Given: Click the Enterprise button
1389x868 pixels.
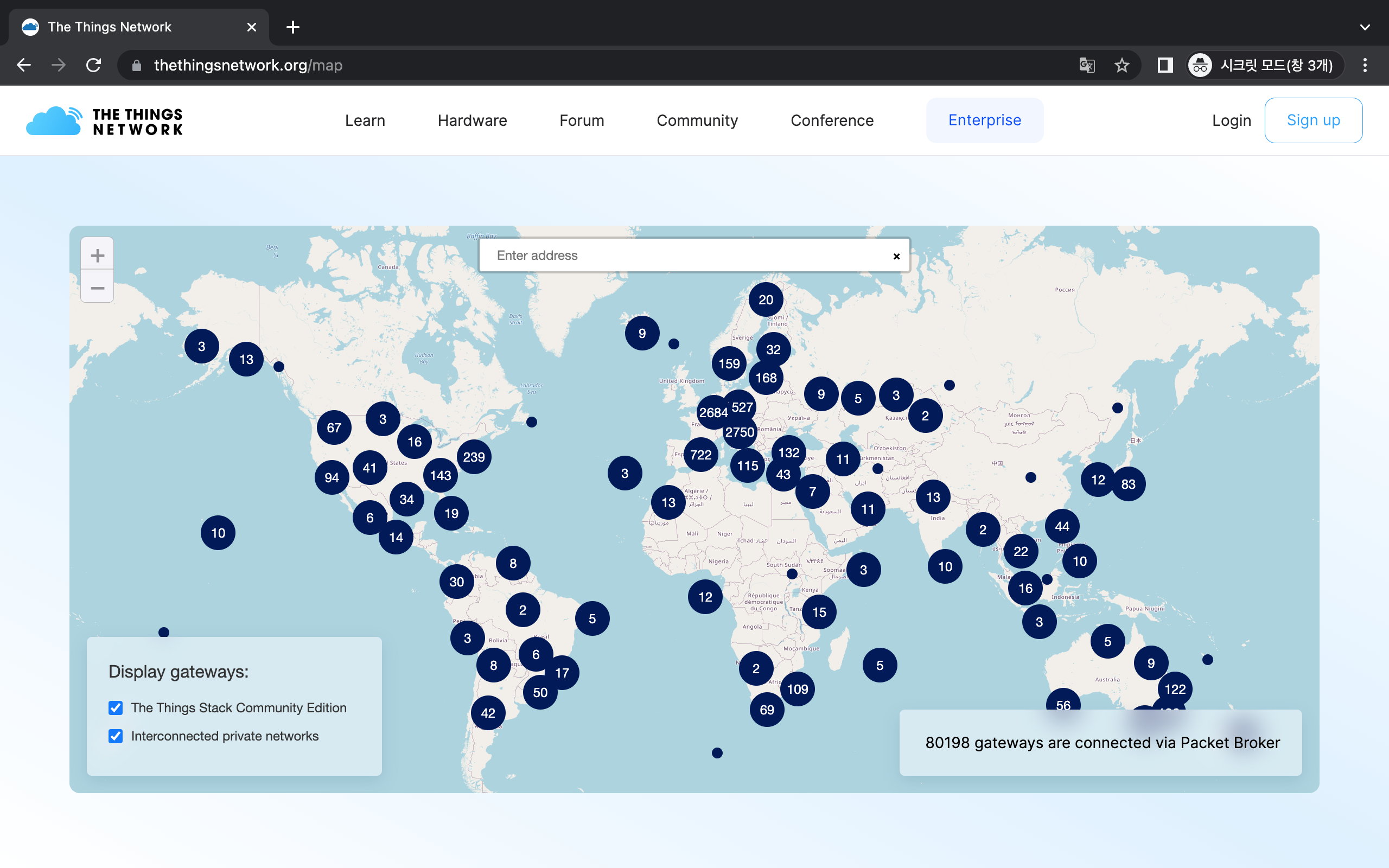Looking at the screenshot, I should pyautogui.click(x=985, y=120).
